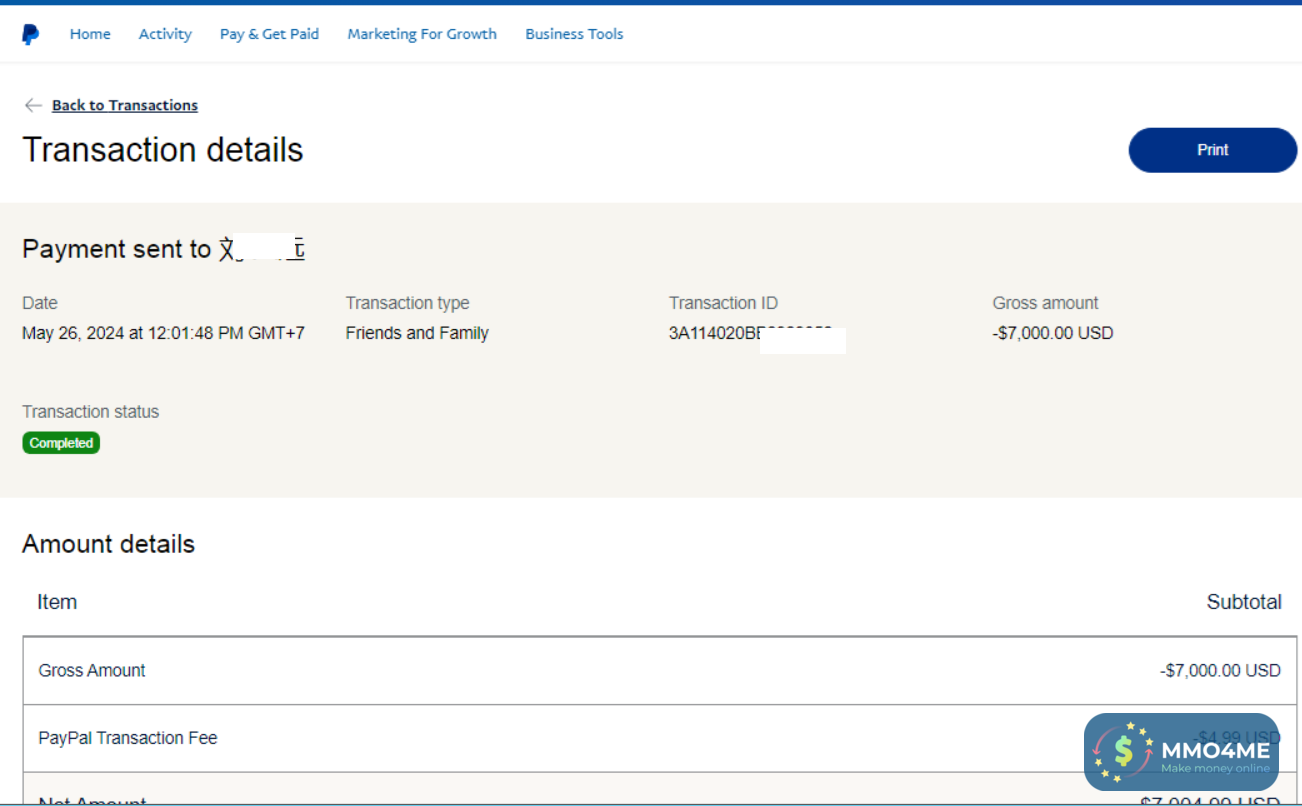This screenshot has height=806, width=1302.
Task: Select the 'Gross Amount' table row label
Action: point(92,671)
